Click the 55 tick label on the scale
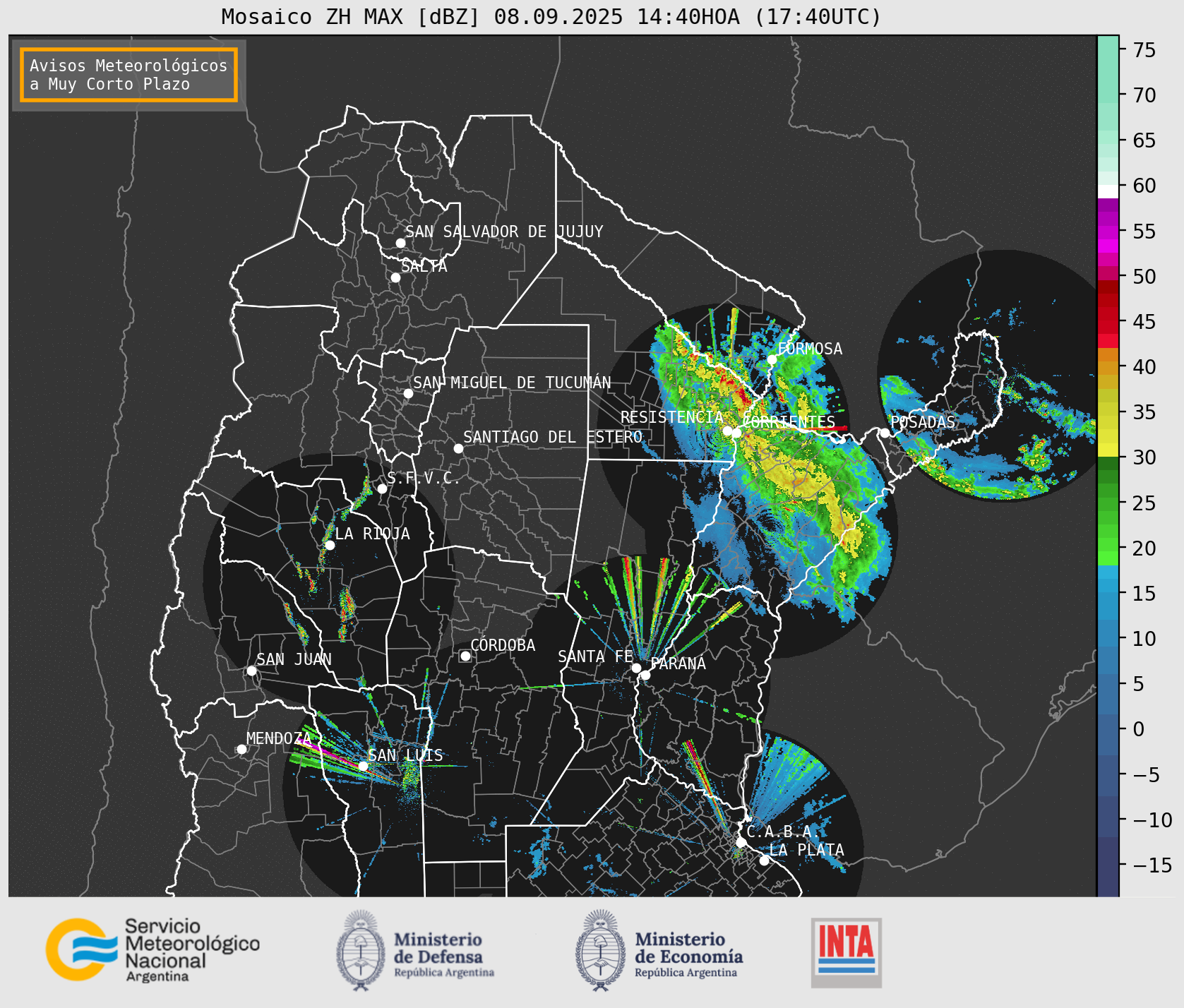This screenshot has width=1184, height=1008. [1144, 232]
